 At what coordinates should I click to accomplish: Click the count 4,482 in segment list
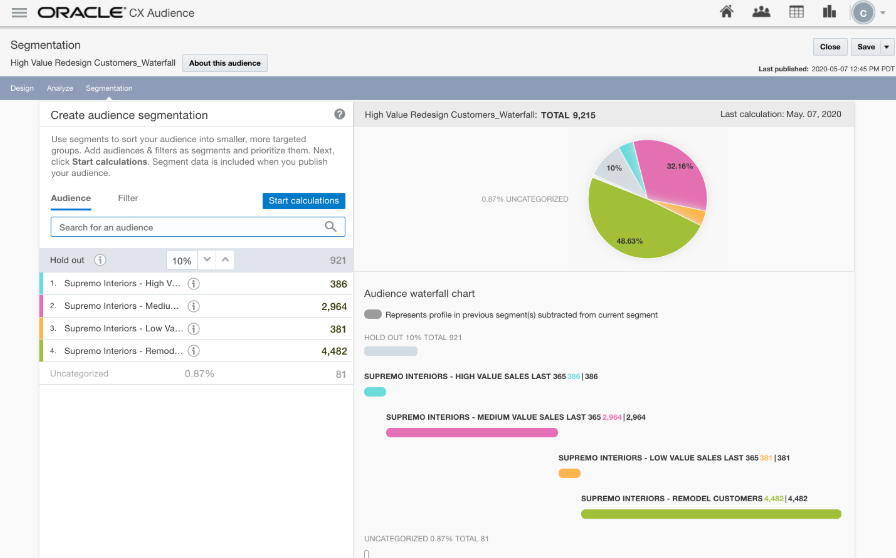334,351
